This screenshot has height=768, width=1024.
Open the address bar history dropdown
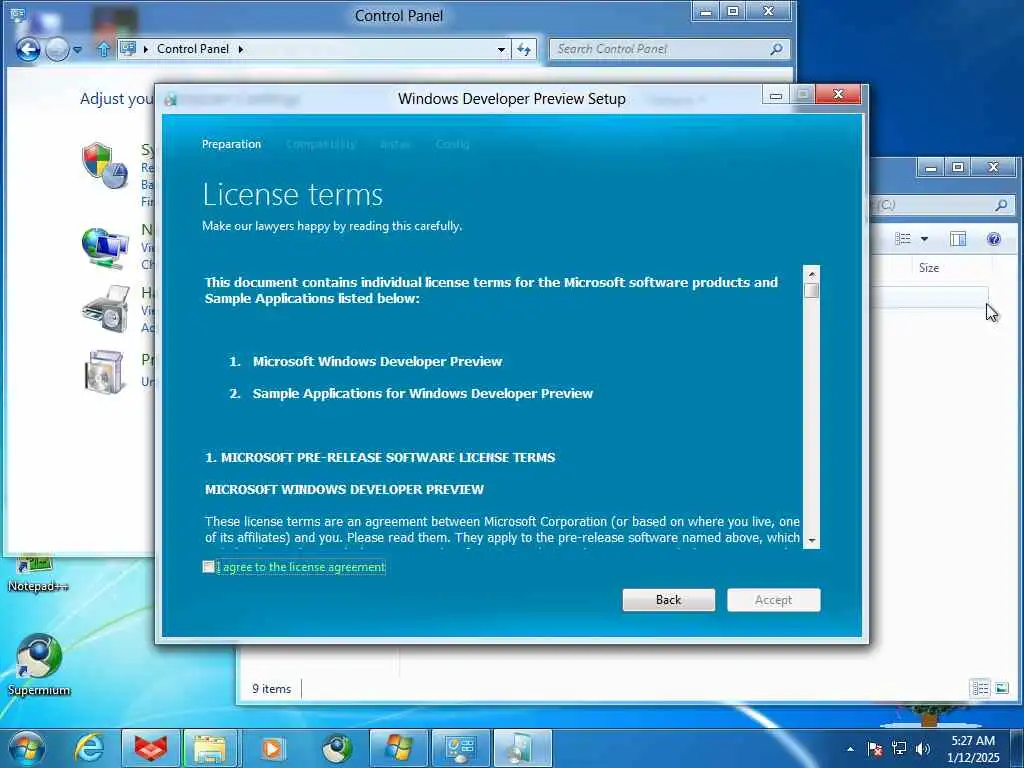click(501, 49)
